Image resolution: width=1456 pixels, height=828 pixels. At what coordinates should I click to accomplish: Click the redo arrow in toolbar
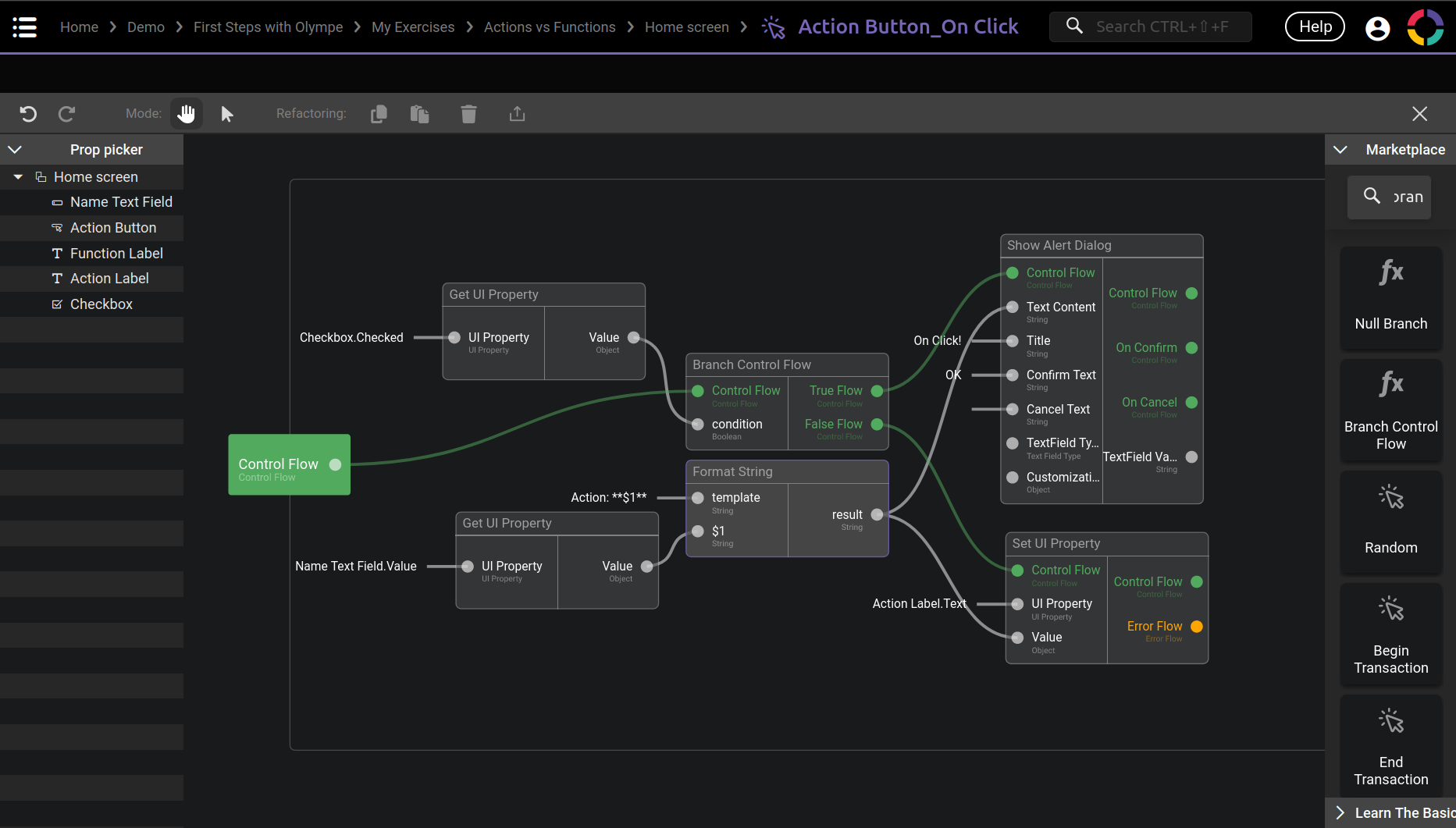point(67,114)
